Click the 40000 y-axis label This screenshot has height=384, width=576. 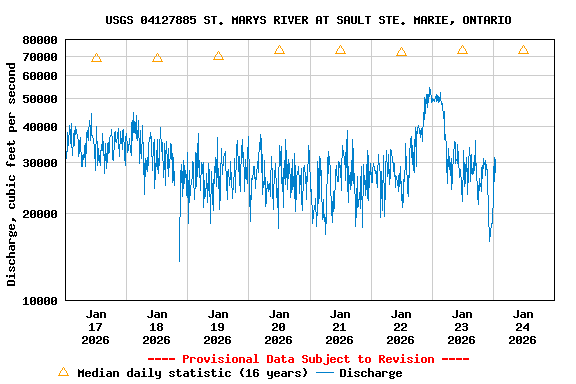(x=40, y=127)
